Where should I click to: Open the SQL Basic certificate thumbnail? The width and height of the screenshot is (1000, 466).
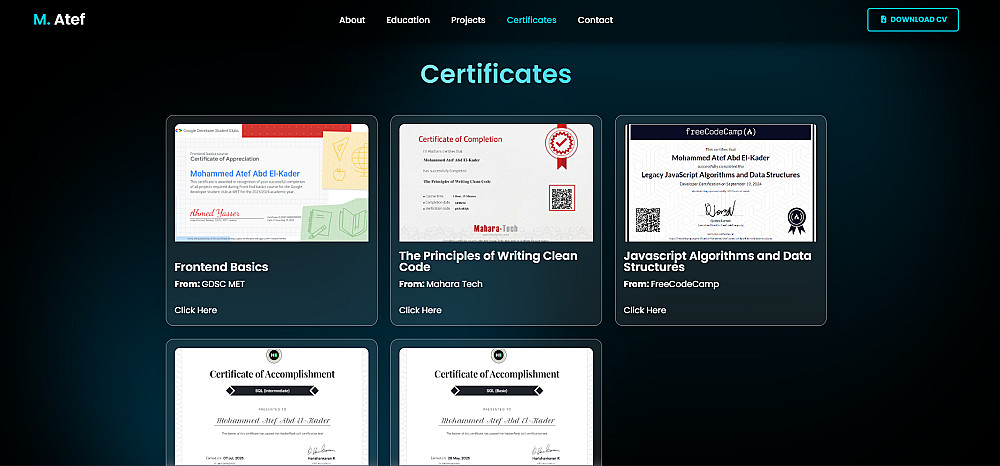coord(496,407)
